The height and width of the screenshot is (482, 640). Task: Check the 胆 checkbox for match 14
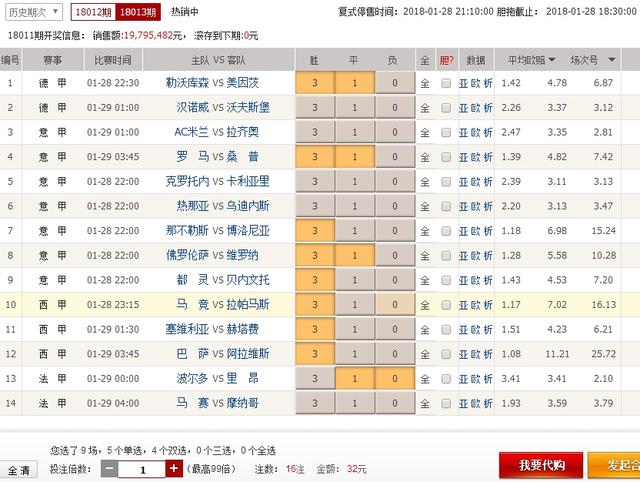pyautogui.click(x=446, y=404)
